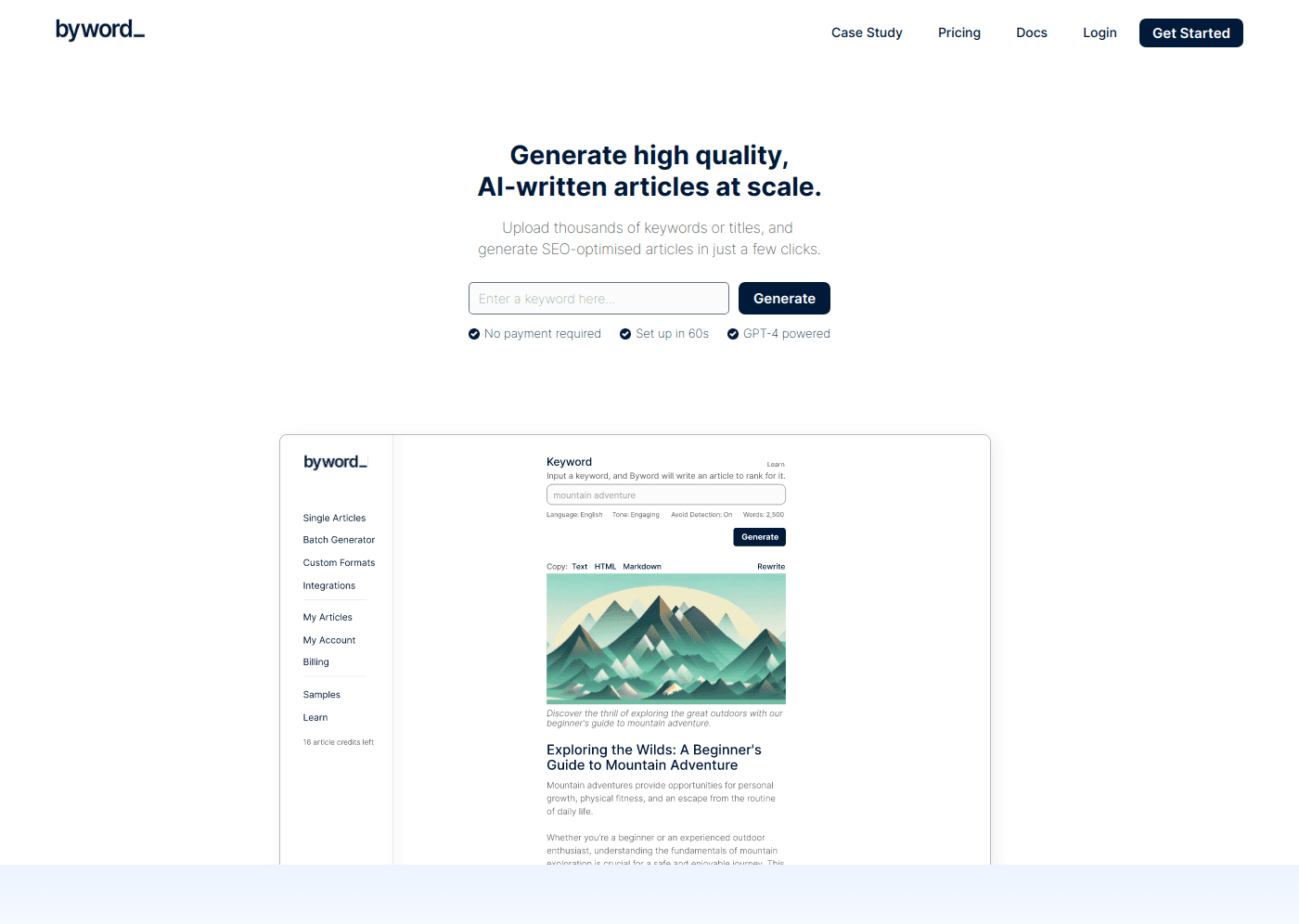The height and width of the screenshot is (924, 1299).
Task: Focus the Enter a keyword here field
Action: tap(598, 299)
